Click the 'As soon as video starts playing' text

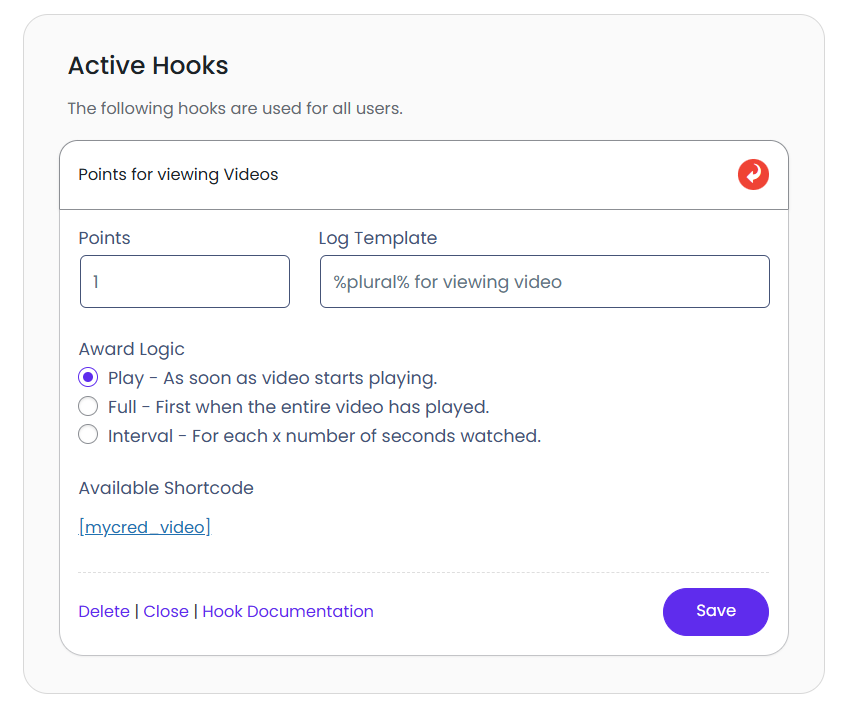pos(300,378)
